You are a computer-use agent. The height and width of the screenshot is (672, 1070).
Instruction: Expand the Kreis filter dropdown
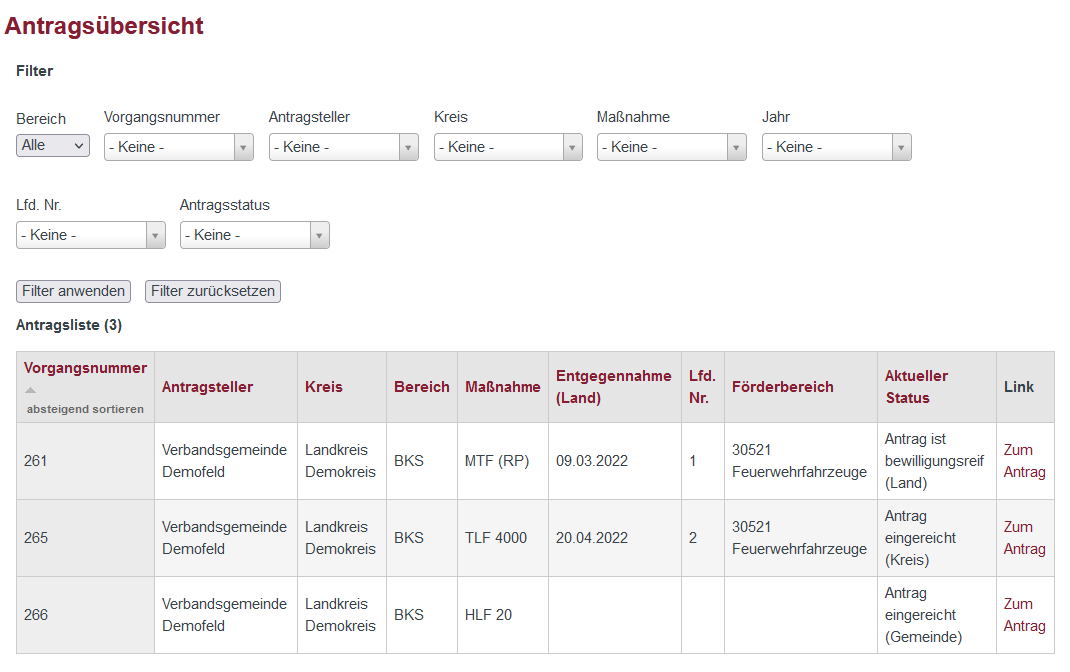tap(508, 147)
